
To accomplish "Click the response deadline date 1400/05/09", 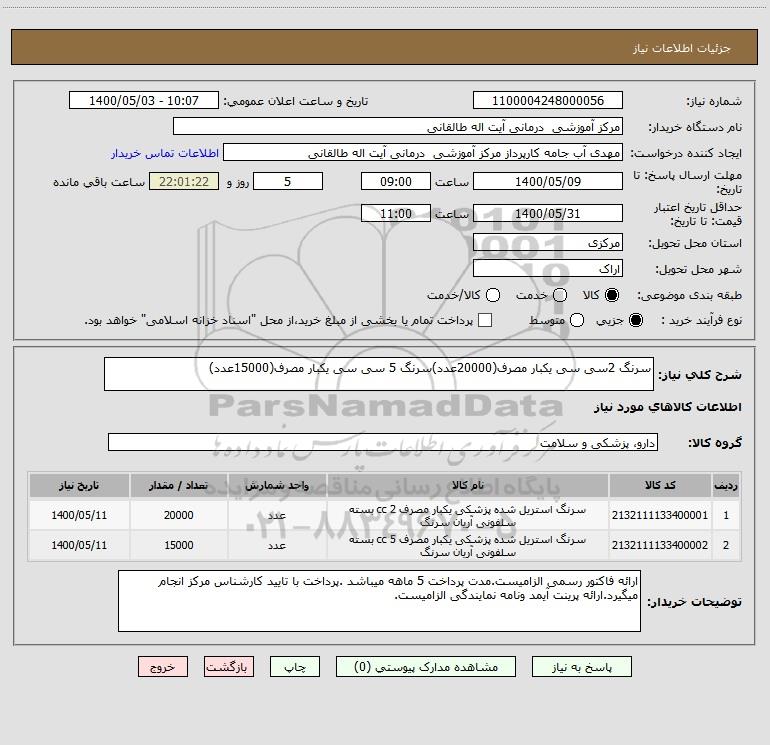I will click(x=548, y=181).
